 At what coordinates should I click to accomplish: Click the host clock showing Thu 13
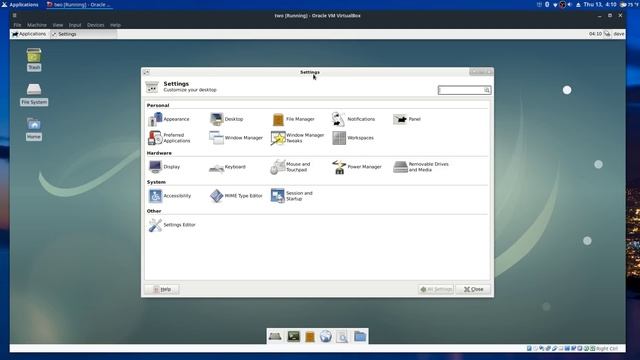click(600, 4)
